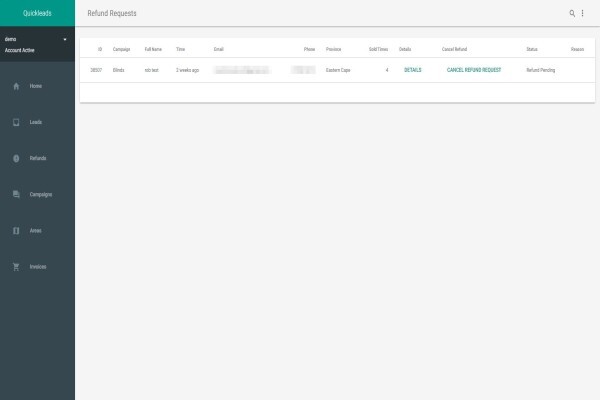Click the Cancel Refund column header

coord(454,49)
